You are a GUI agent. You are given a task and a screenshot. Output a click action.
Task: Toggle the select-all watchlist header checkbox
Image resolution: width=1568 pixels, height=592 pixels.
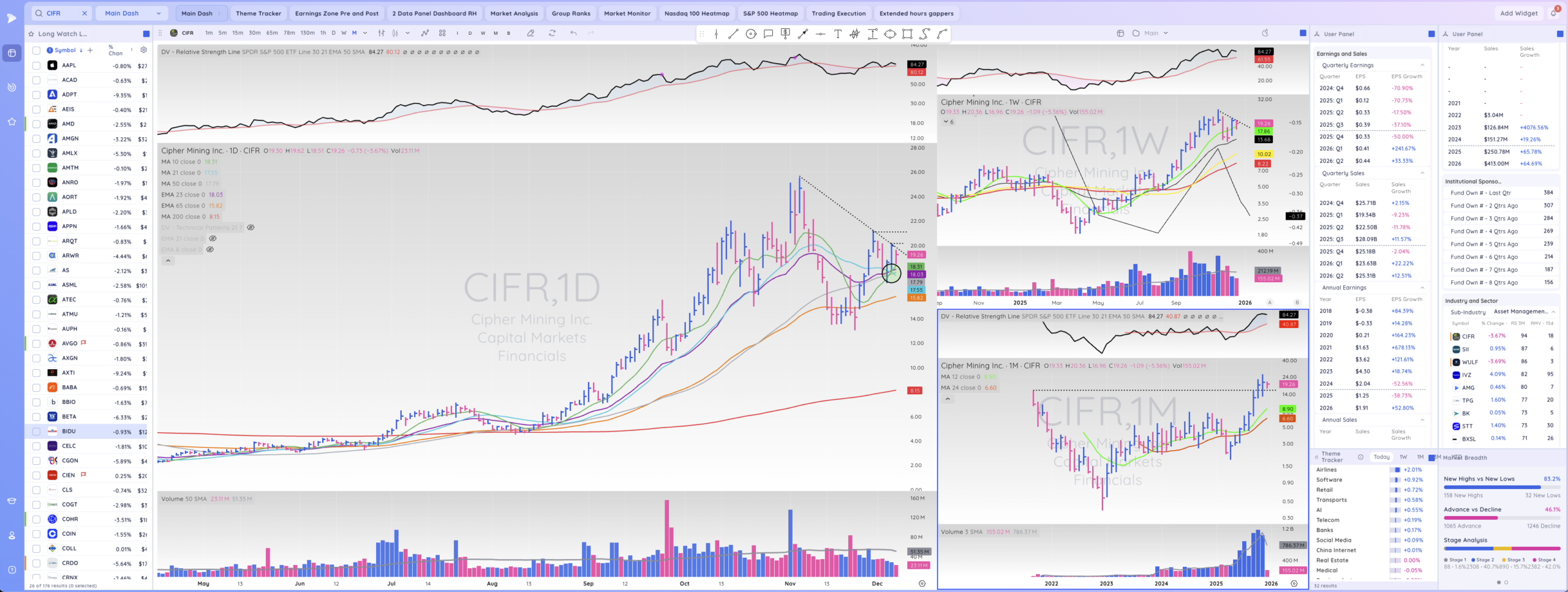click(x=36, y=50)
